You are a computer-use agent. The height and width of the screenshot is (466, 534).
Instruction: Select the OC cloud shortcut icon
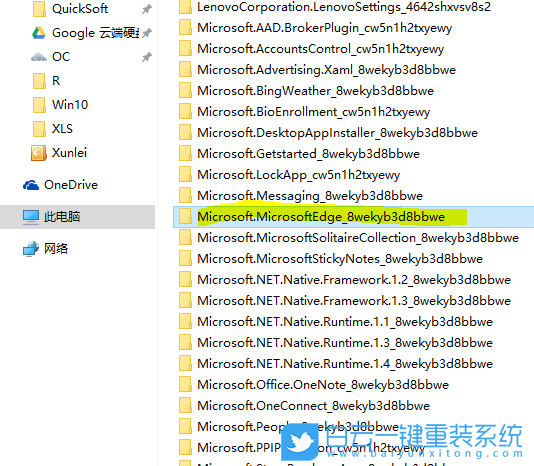tap(39, 57)
